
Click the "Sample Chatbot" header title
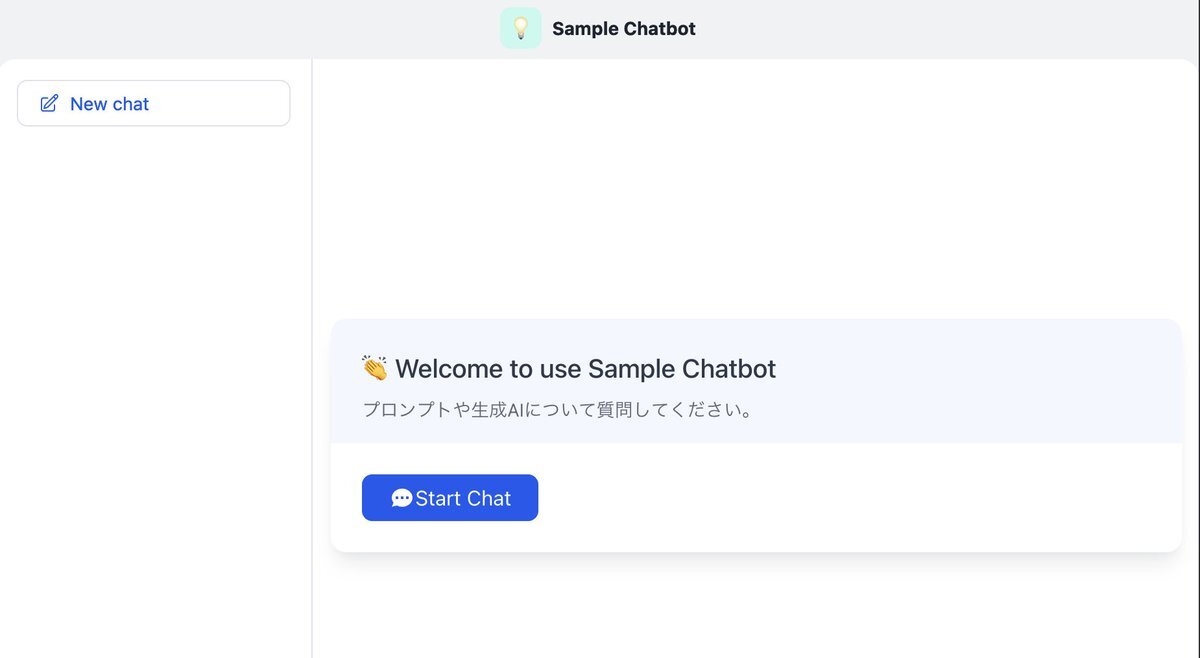(x=623, y=29)
